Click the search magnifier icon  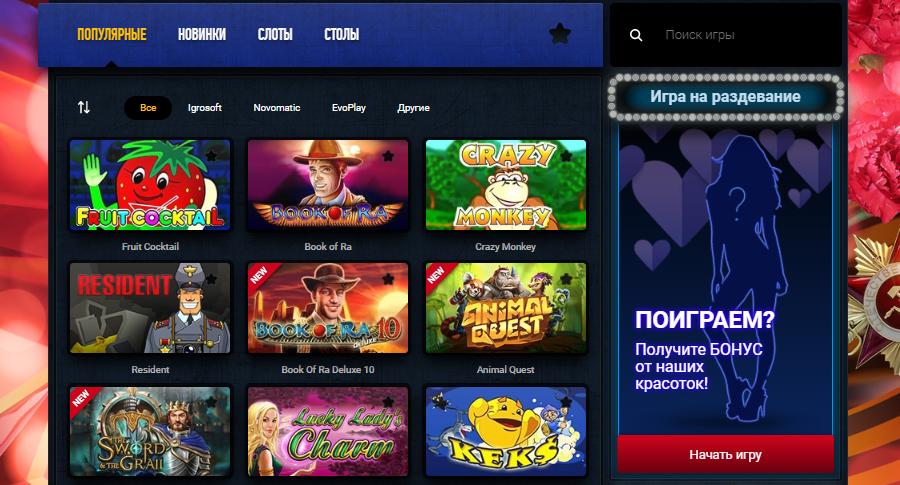tap(636, 35)
